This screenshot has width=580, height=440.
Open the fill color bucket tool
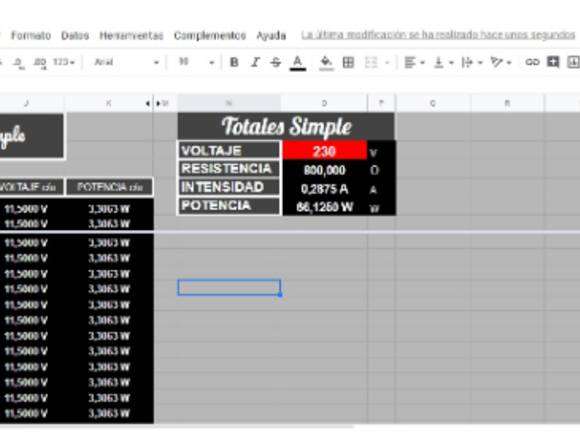click(326, 62)
